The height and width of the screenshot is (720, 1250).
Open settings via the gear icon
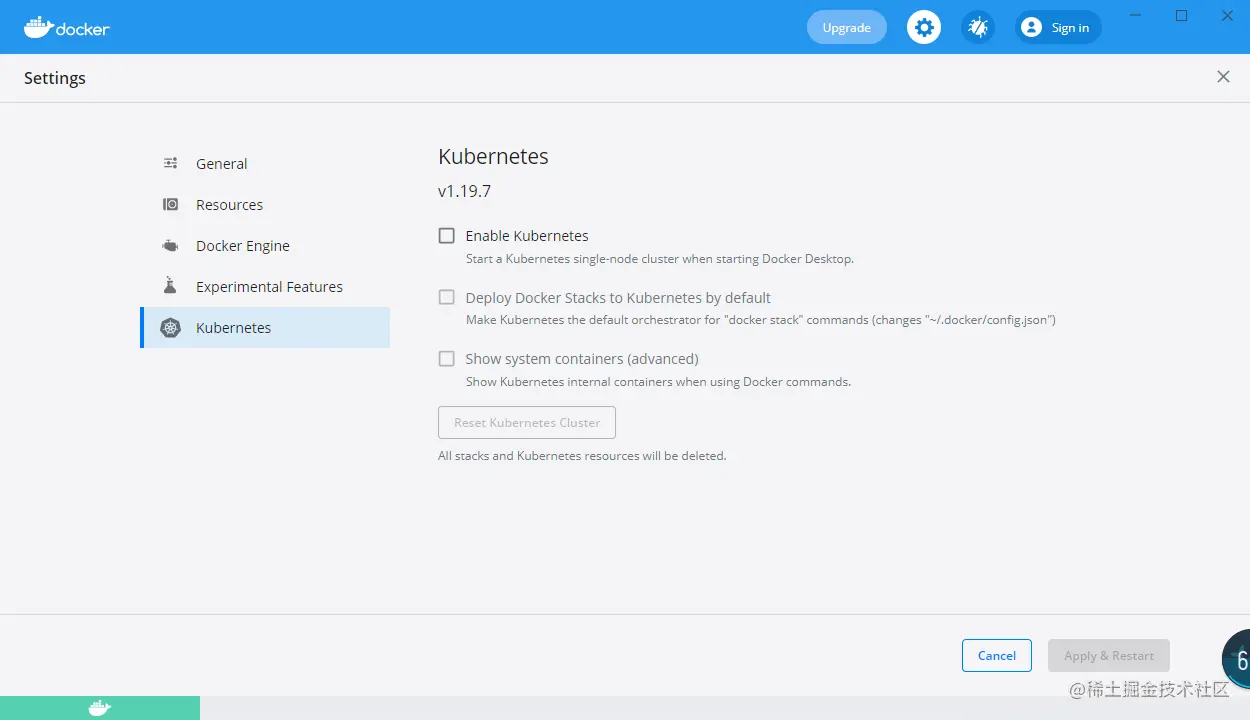click(x=924, y=27)
